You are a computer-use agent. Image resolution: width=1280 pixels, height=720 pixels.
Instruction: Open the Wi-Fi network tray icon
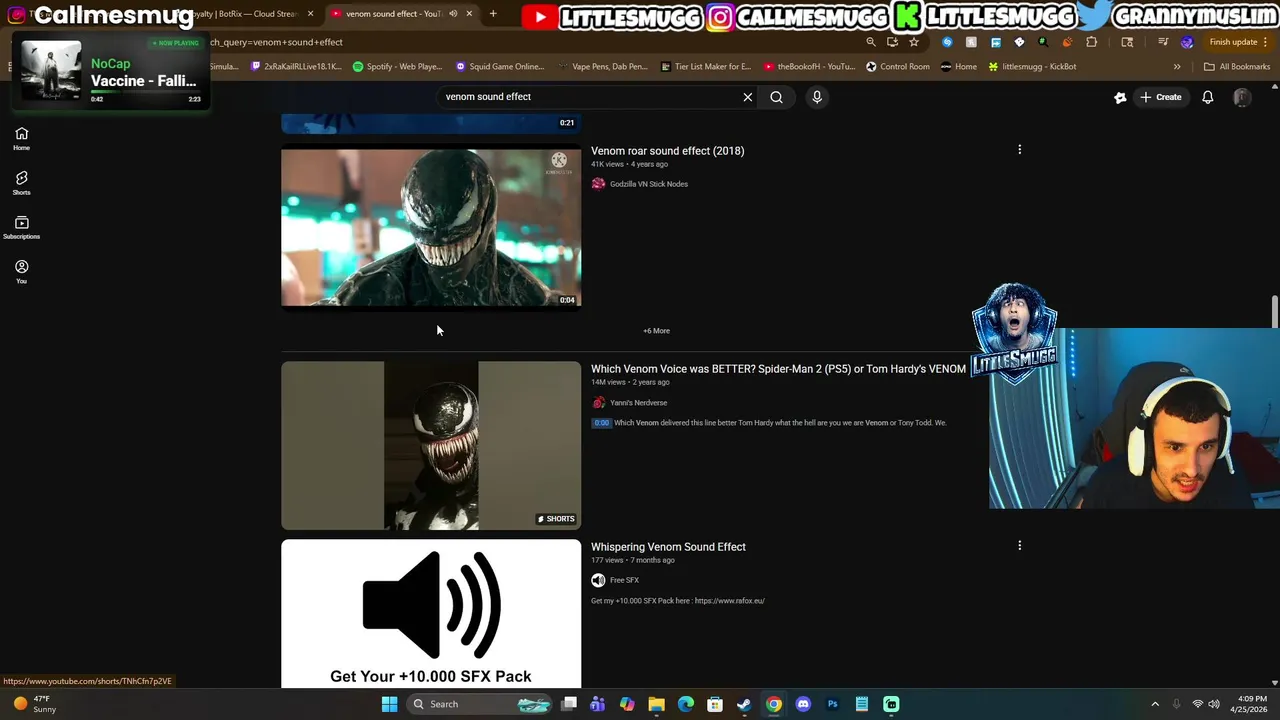[x=1197, y=704]
